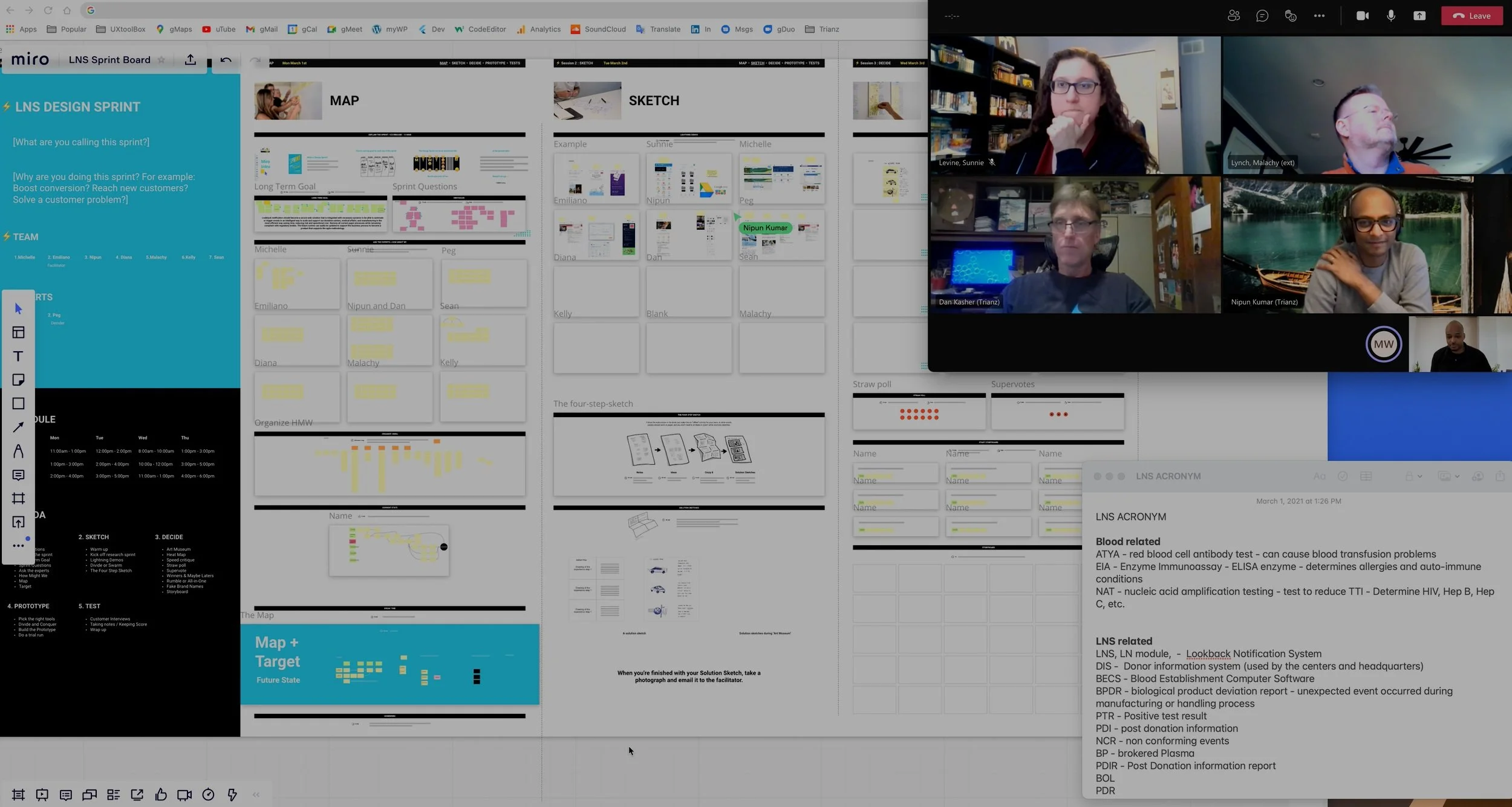Viewport: 1512px width, 807px height.
Task: Select the Pen tool in Miro toolbar
Action: point(18,451)
